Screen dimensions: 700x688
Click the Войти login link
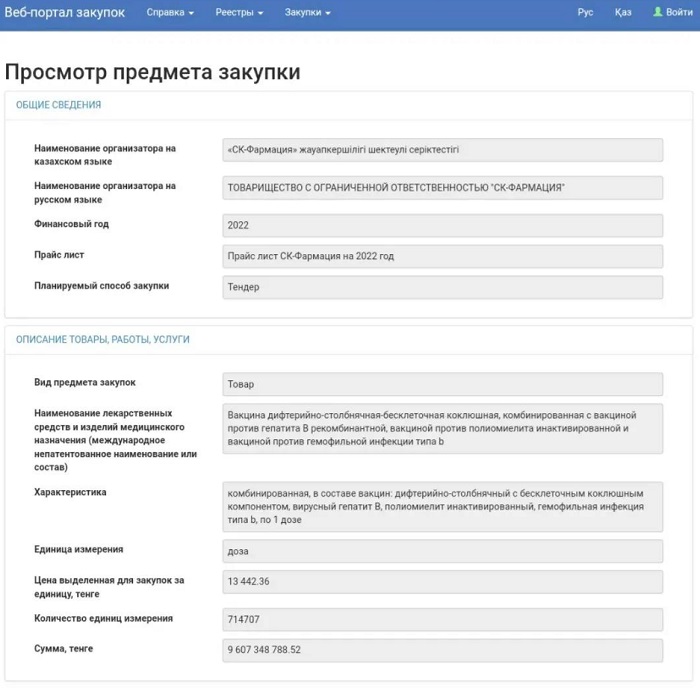tap(679, 12)
